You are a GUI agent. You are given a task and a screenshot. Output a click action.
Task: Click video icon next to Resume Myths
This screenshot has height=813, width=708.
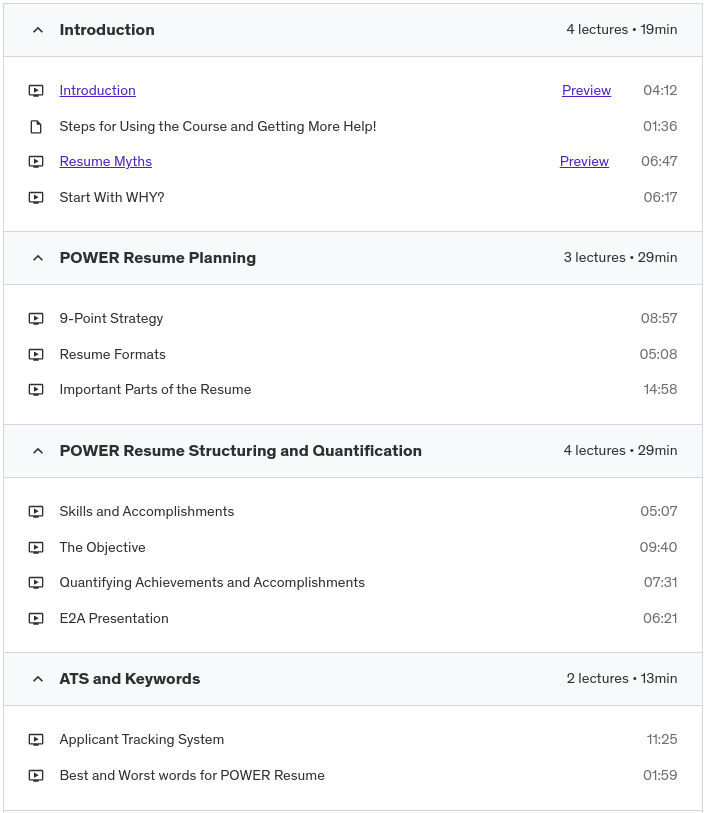point(36,162)
